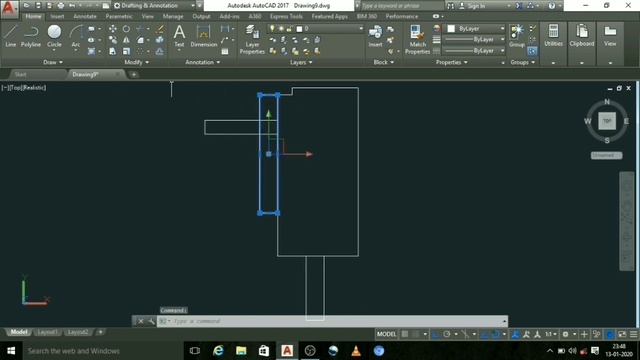Expand the Block panel flyout
The height and width of the screenshot is (360, 640).
pyautogui.click(x=384, y=62)
